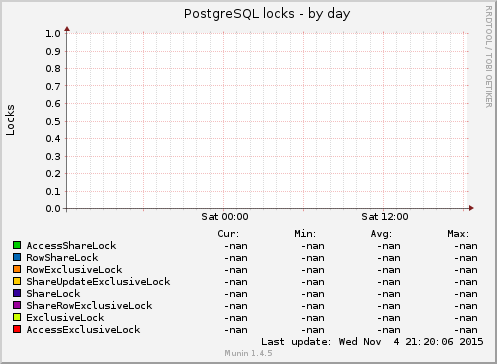Click the 0.2 y-axis value
This screenshot has height=364, width=497.
tap(53, 174)
